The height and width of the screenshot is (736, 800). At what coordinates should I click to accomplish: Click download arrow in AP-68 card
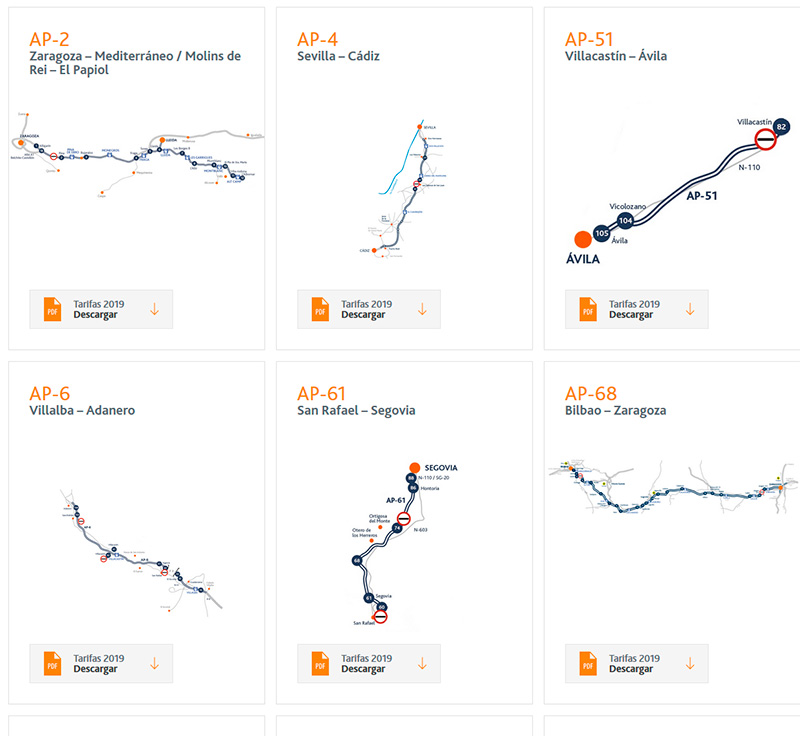690,663
